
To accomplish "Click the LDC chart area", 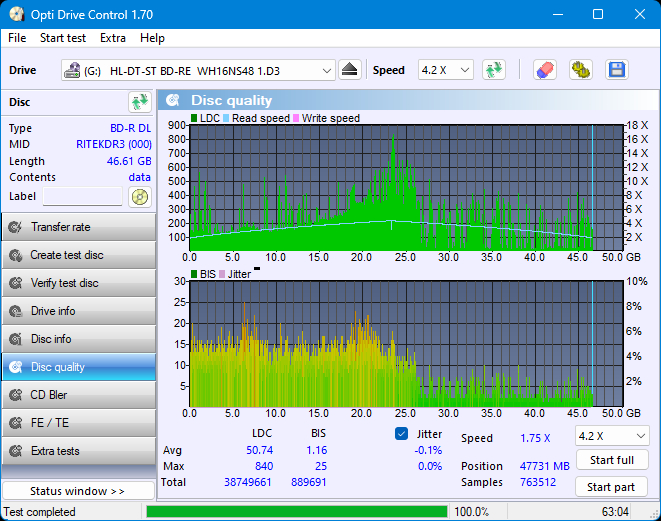I will [x=406, y=188].
